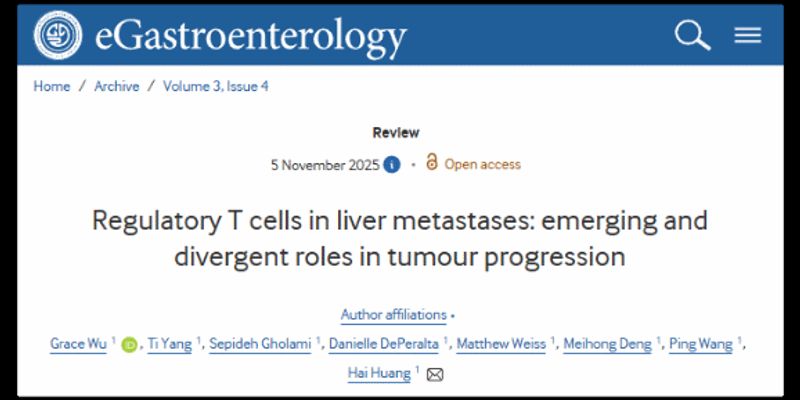Click the blue info icon beside date
The width and height of the screenshot is (800, 400).
pos(393,164)
